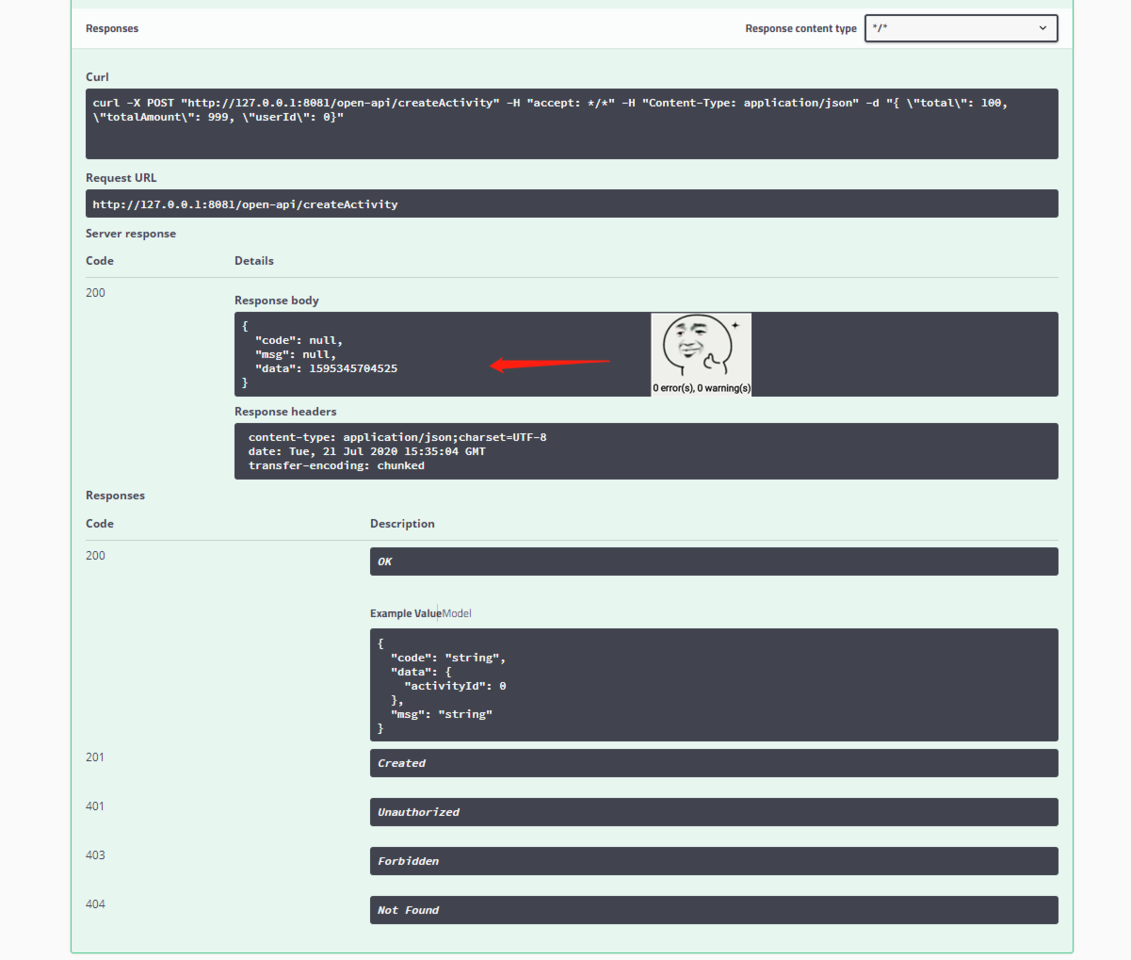
Task: Click the dropdown chevron arrow icon
Action: (1042, 28)
